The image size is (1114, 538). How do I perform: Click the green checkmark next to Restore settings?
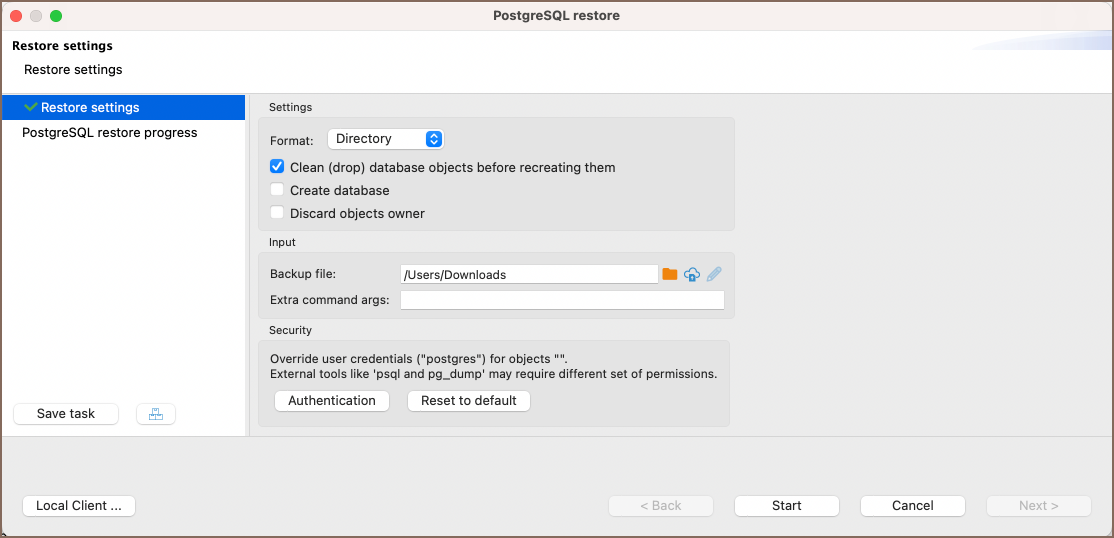click(x=31, y=107)
